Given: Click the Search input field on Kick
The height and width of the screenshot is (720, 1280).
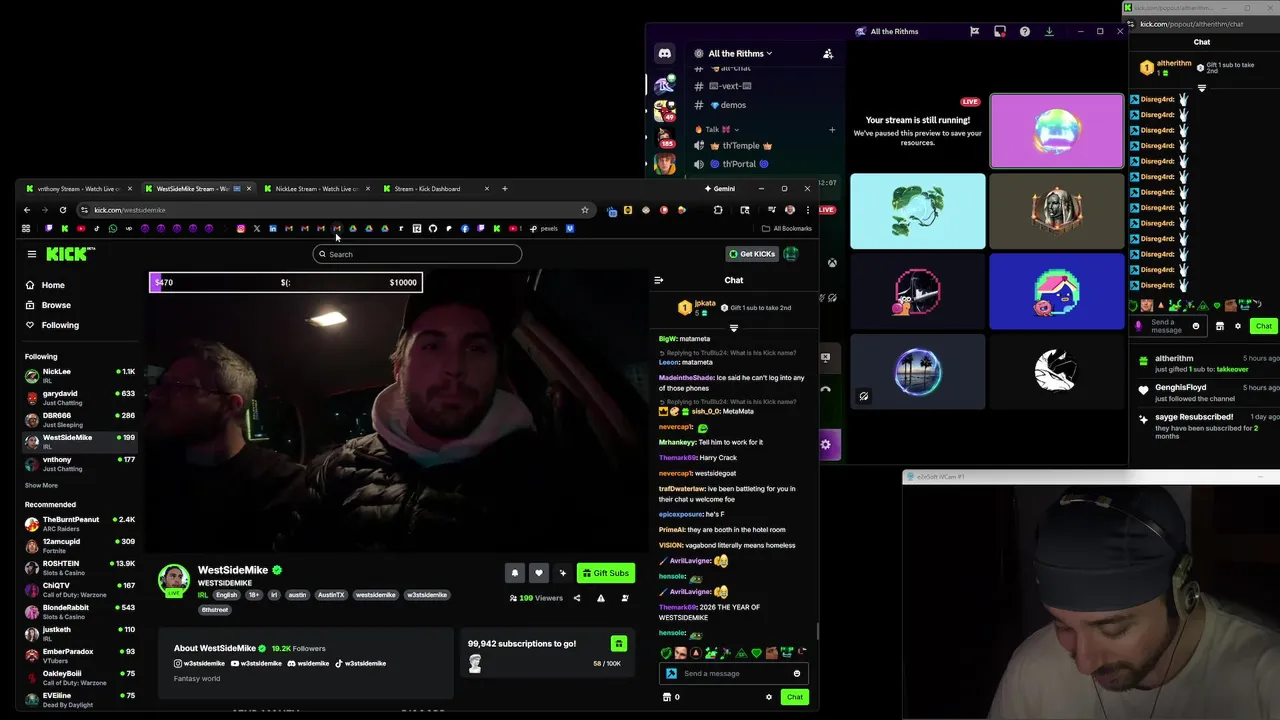Looking at the screenshot, I should 417,254.
